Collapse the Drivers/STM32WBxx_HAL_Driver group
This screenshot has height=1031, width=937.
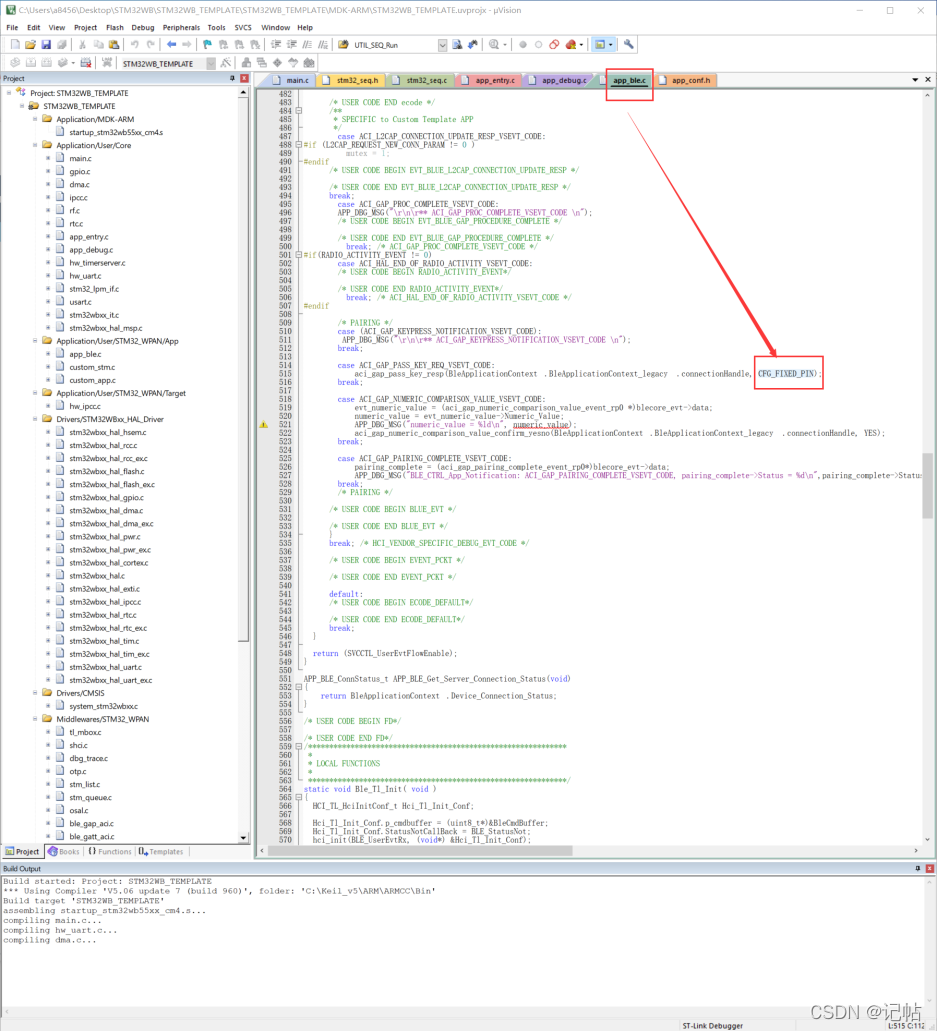[x=35, y=419]
